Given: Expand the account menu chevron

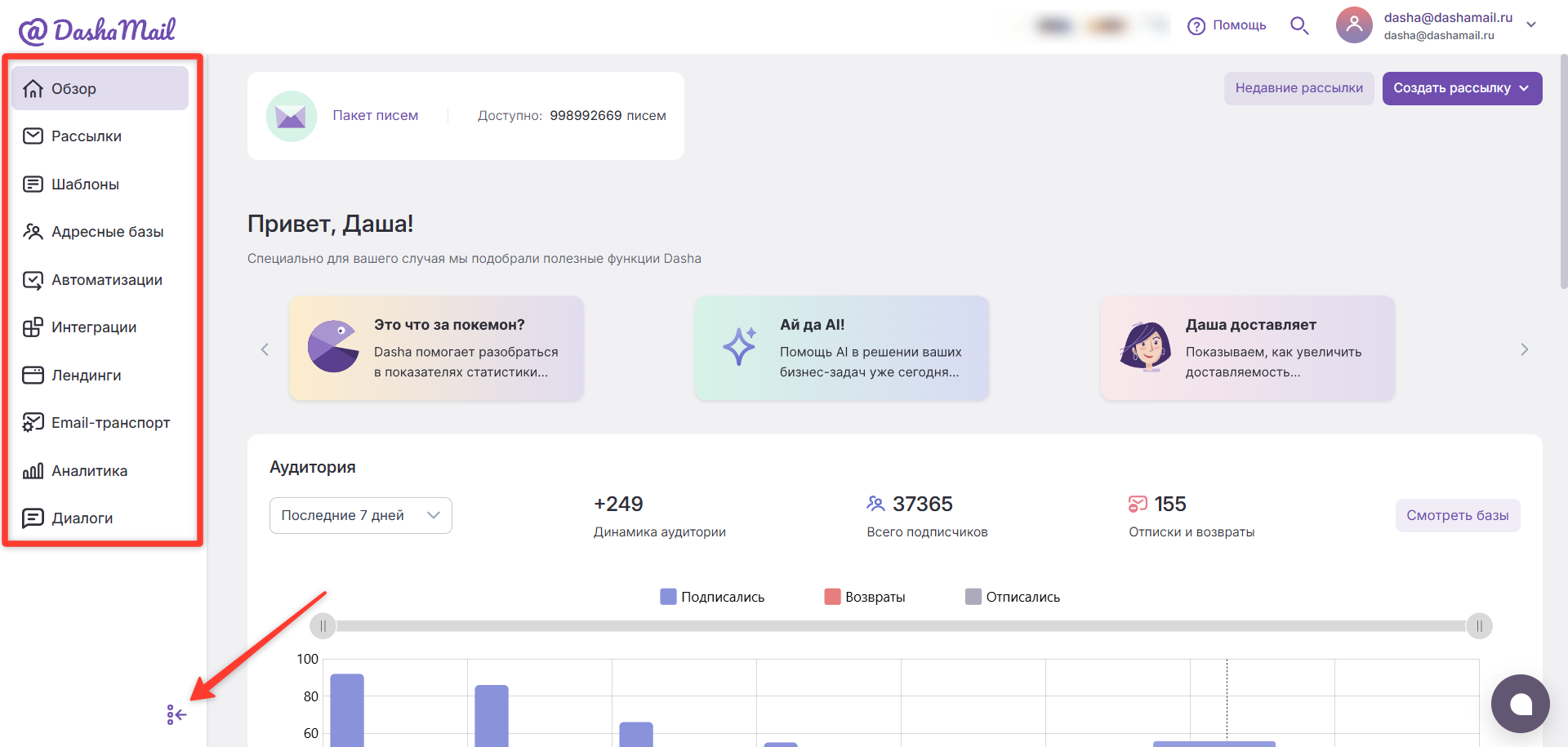Looking at the screenshot, I should tap(1531, 24).
